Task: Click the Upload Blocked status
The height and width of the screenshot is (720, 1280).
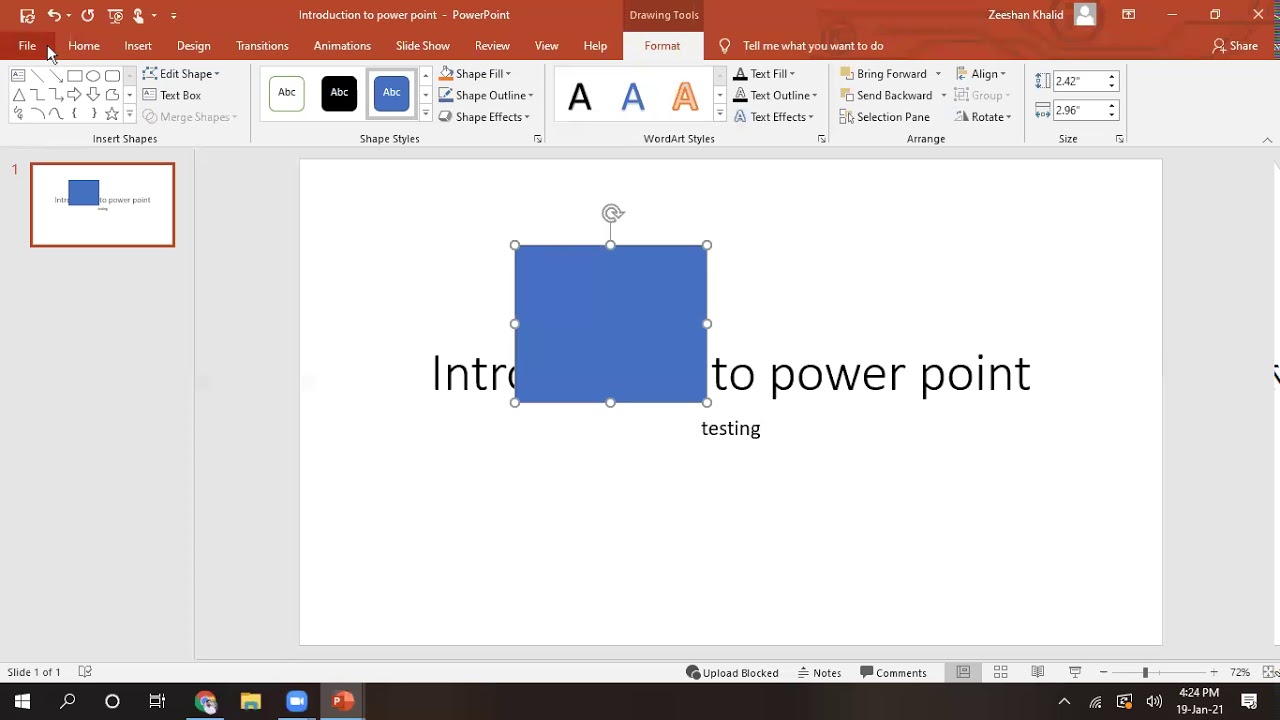Action: (732, 673)
